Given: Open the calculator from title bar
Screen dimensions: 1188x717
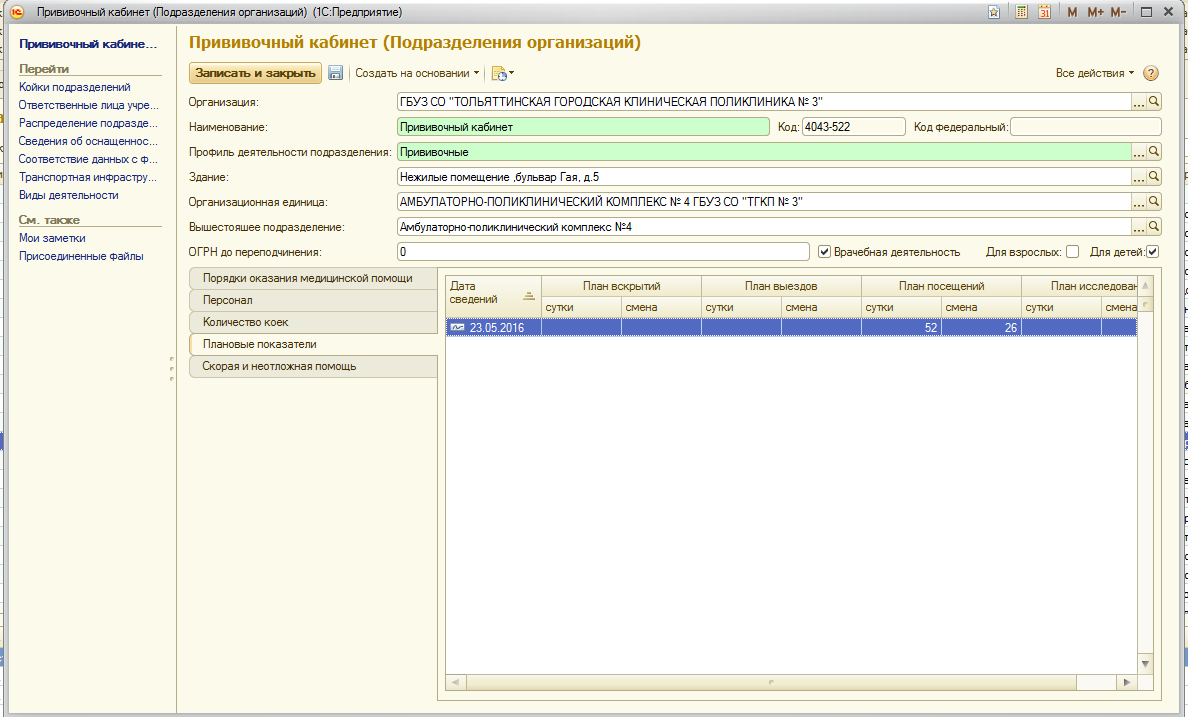Looking at the screenshot, I should [1021, 12].
